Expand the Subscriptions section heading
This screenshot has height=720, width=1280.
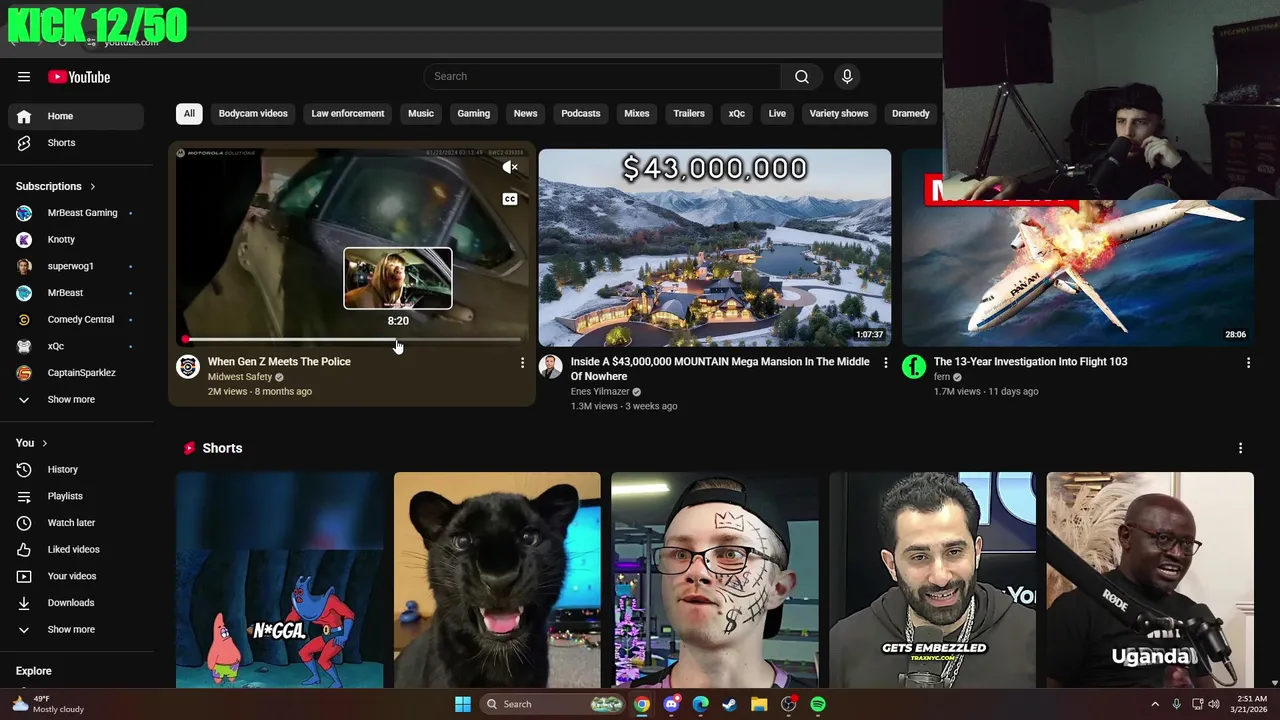click(56, 186)
